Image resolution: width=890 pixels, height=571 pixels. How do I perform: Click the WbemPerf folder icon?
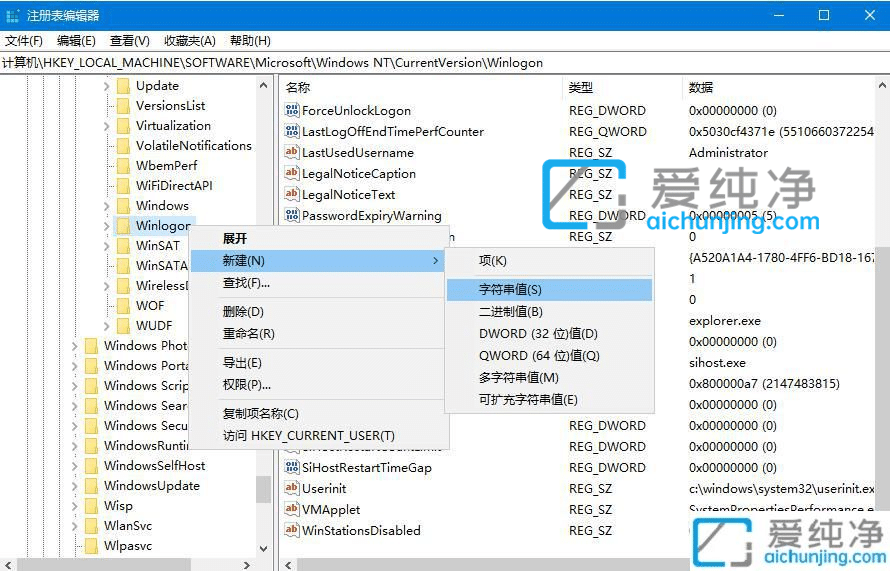123,166
